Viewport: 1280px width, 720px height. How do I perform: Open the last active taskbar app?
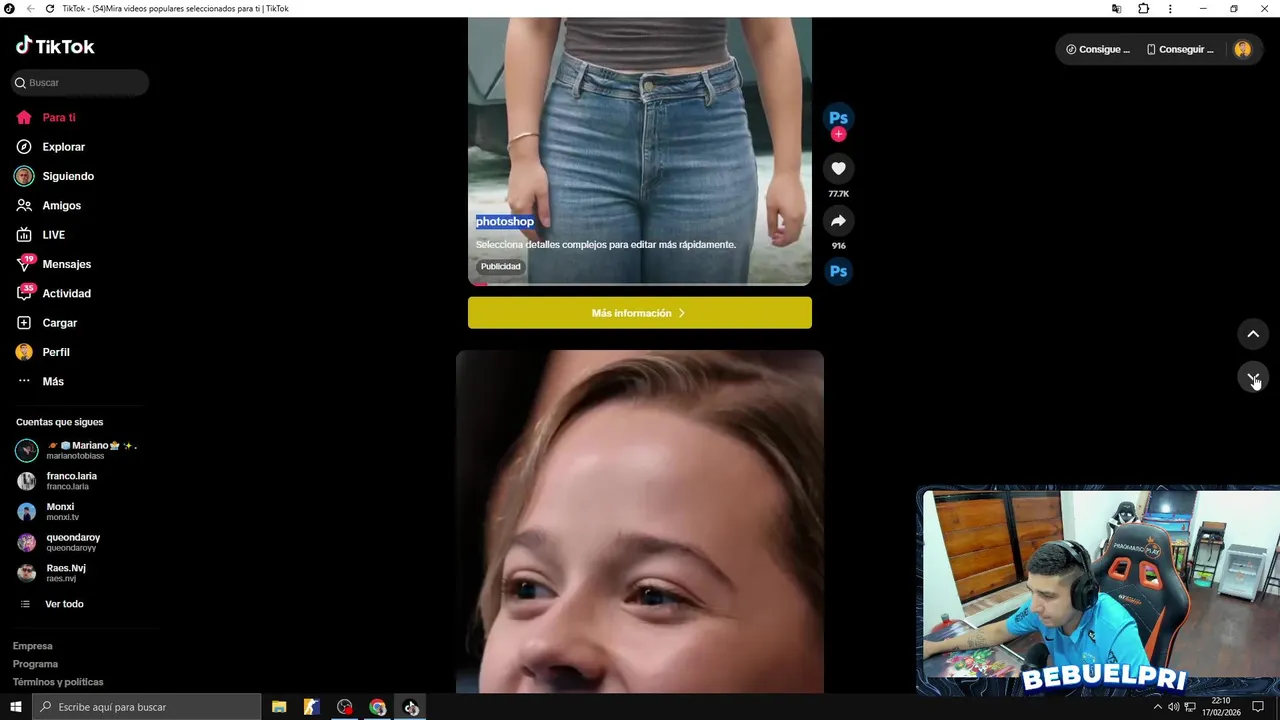(x=411, y=707)
